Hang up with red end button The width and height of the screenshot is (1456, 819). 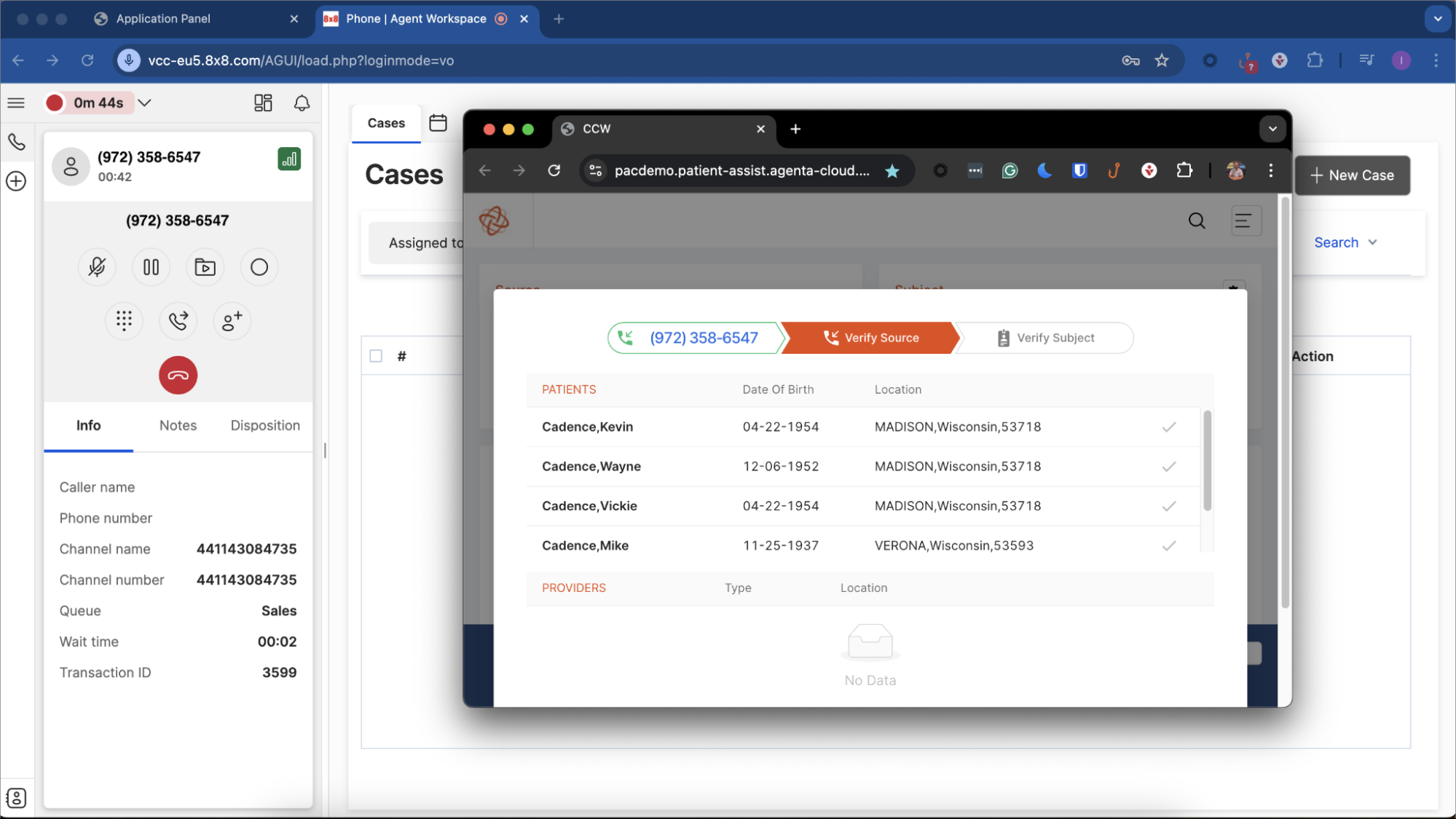[x=178, y=376]
